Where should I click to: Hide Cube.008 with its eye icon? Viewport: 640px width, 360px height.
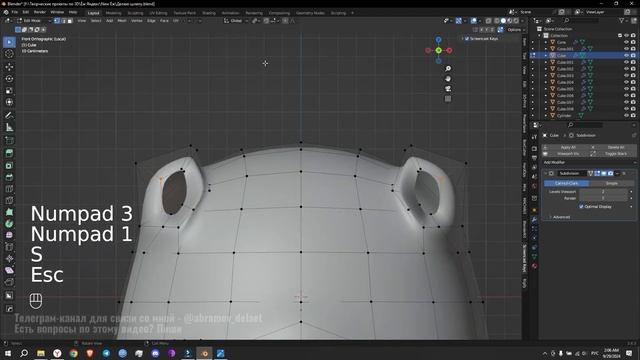click(627, 109)
